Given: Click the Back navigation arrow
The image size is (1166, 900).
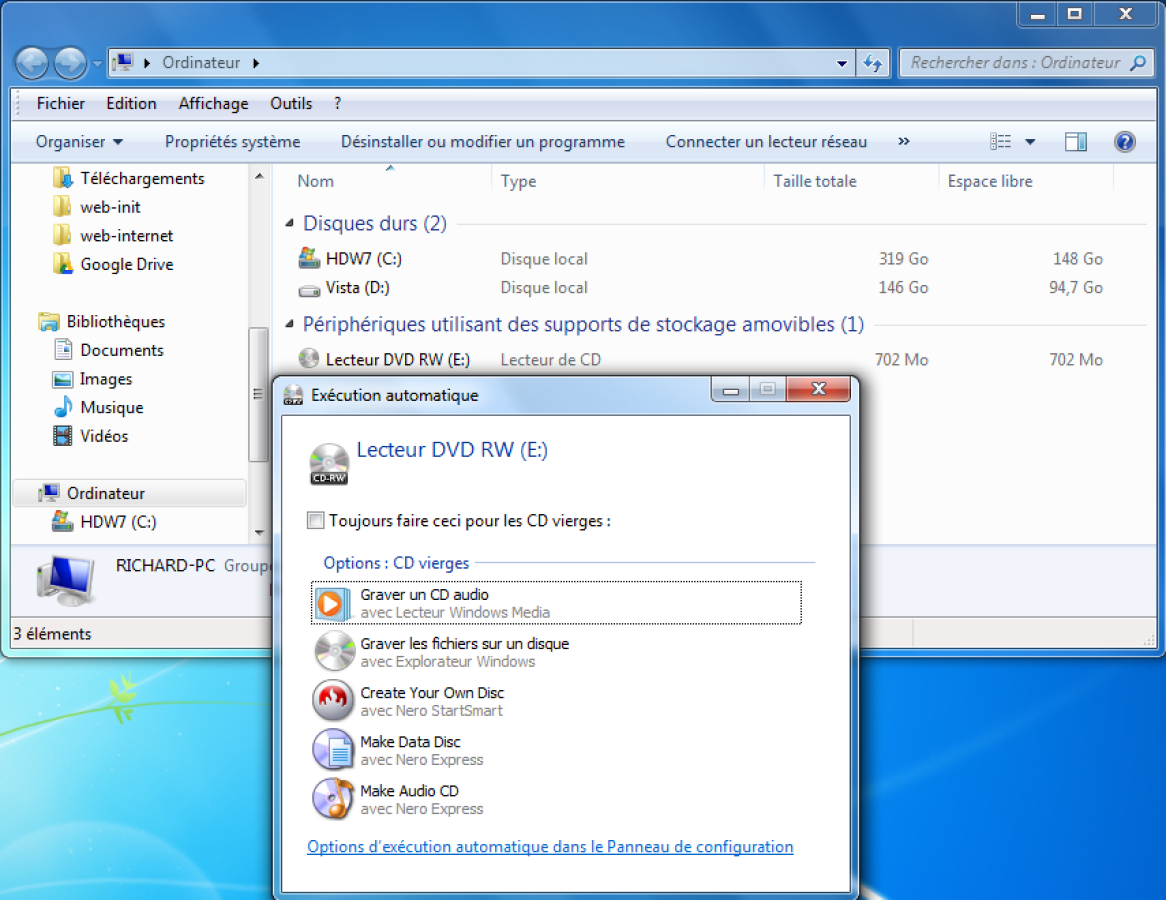Looking at the screenshot, I should pos(32,63).
